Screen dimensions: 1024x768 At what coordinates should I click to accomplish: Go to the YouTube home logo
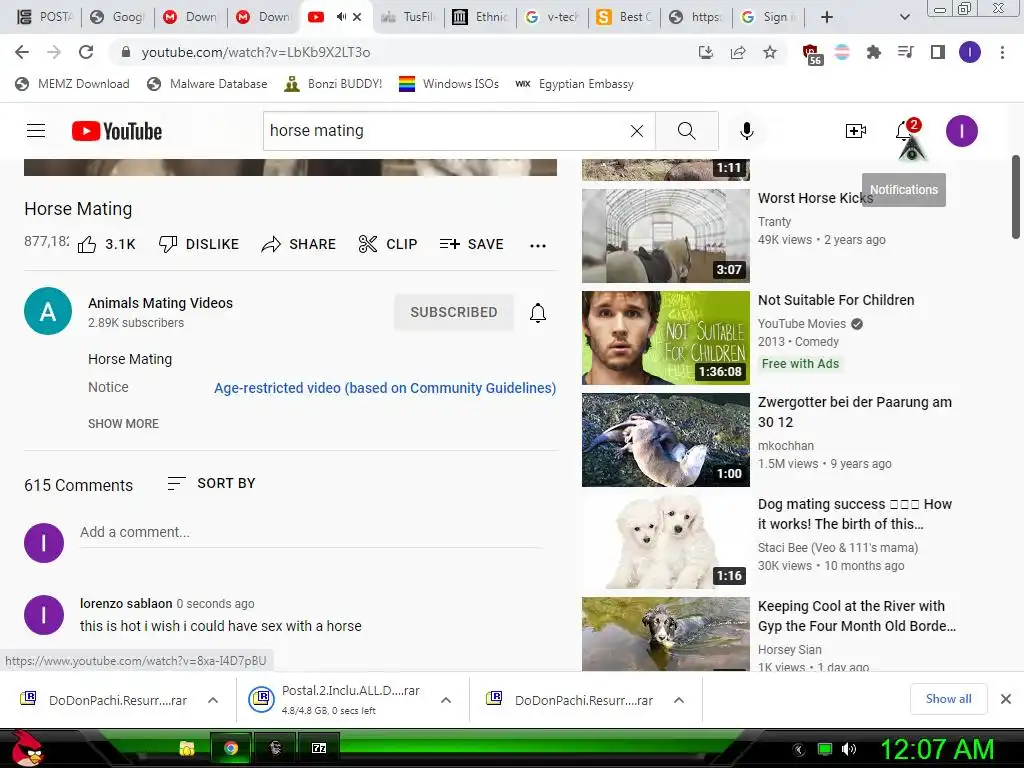[117, 131]
